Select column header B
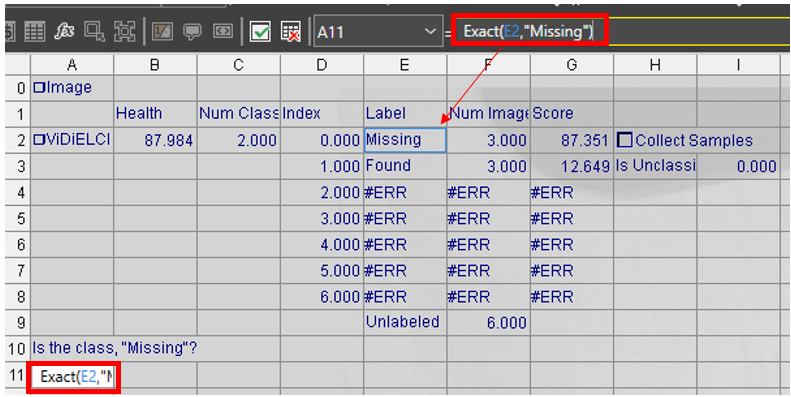 (x=155, y=65)
